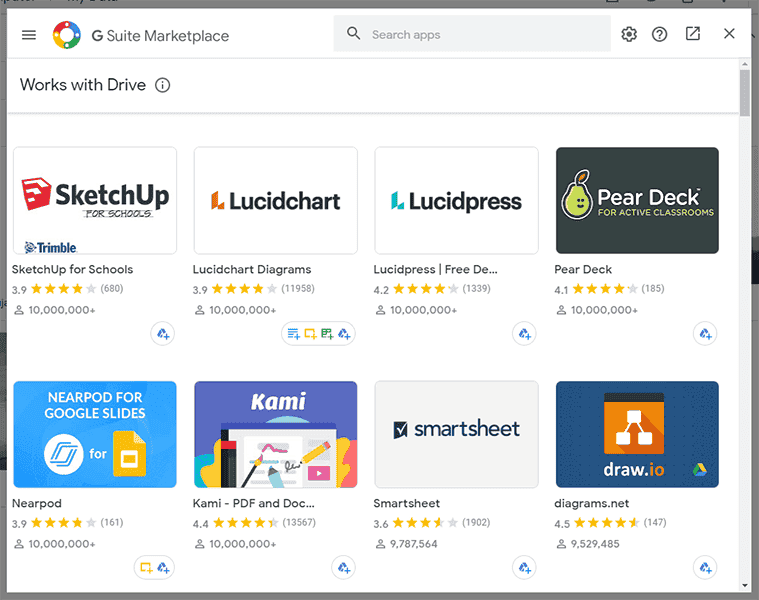759x600 pixels.
Task: Click the diagrams.net star rating
Action: (x=607, y=523)
